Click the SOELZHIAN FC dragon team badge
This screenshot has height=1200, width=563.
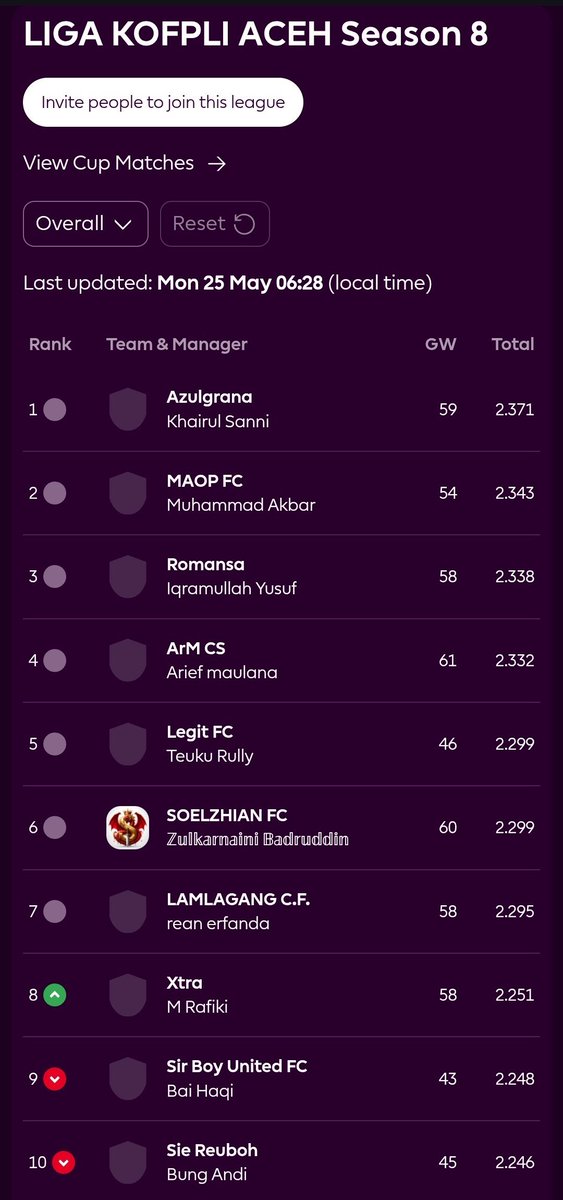(x=127, y=828)
